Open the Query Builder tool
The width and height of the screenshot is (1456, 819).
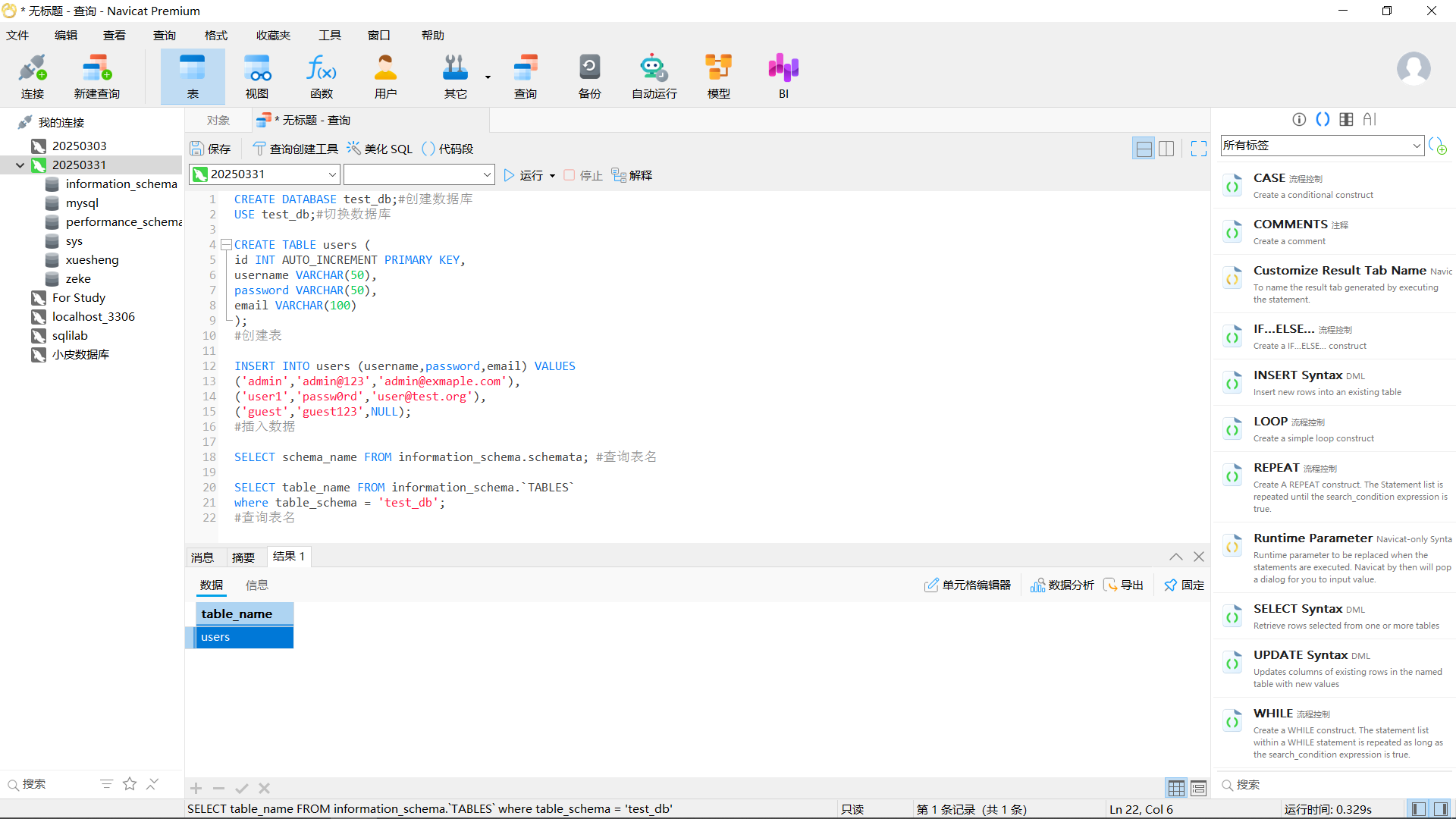tap(295, 149)
